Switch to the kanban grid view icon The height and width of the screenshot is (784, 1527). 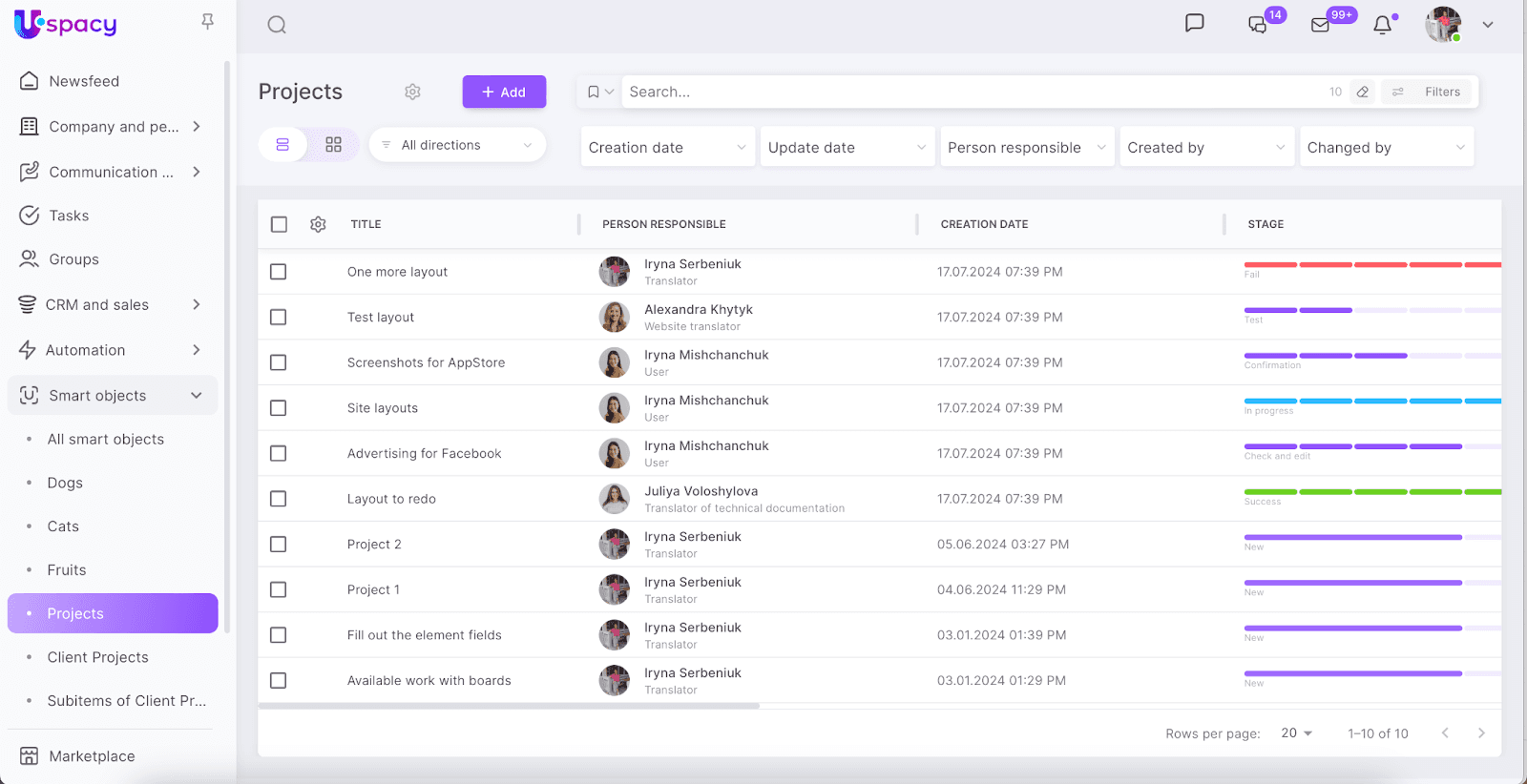[333, 145]
